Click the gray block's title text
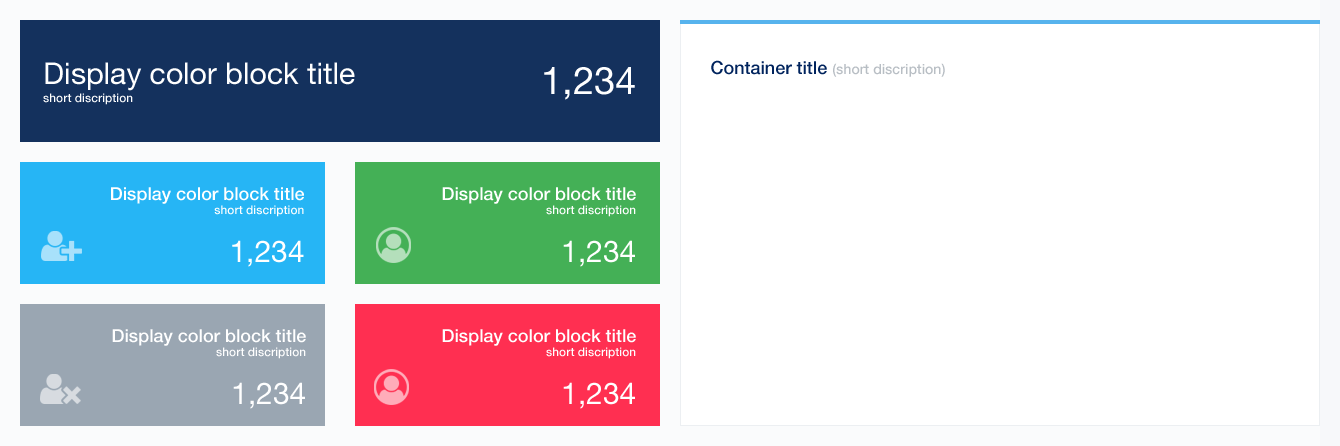Viewport: 1340px width, 446px height. [208, 336]
